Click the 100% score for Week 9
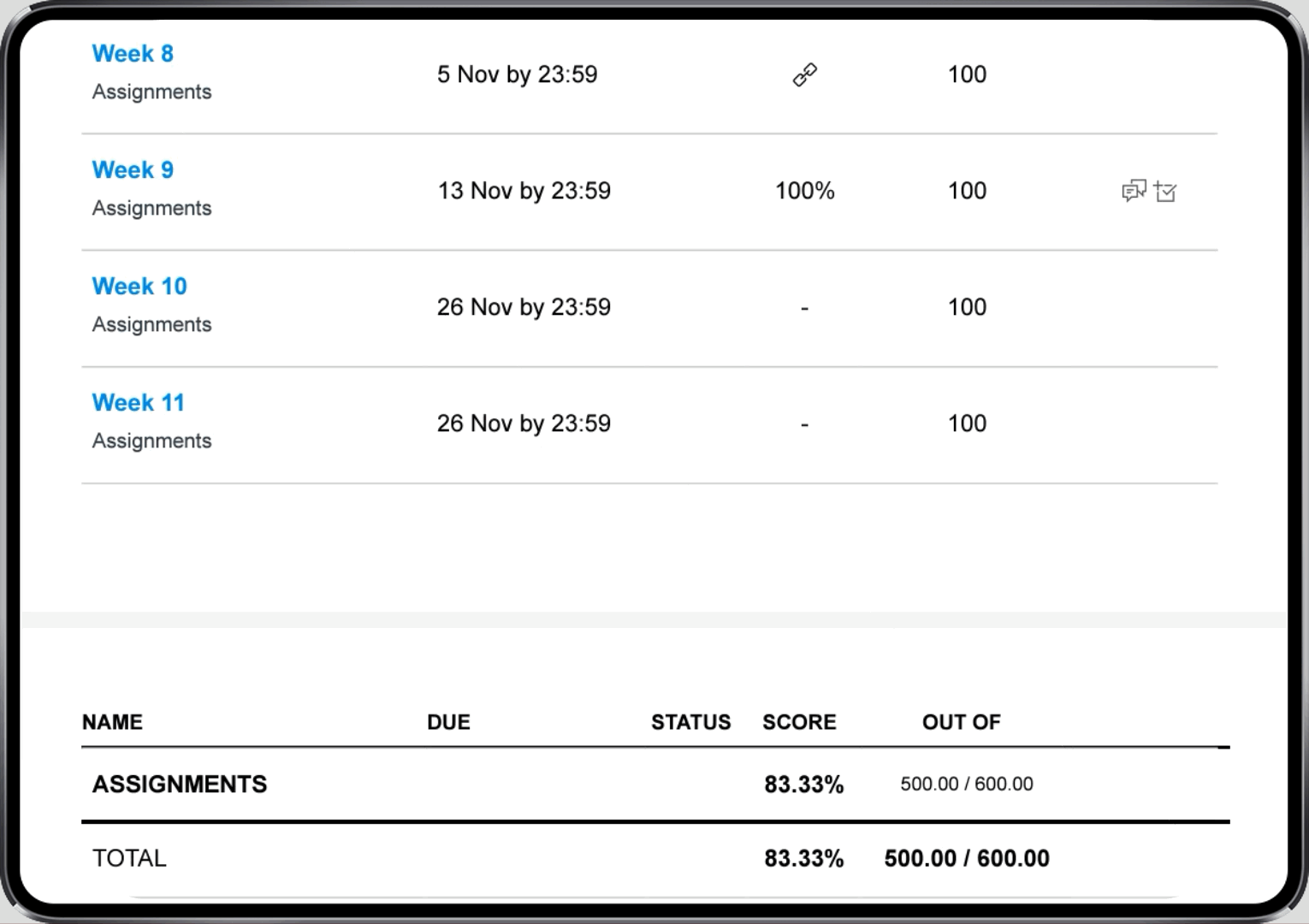This screenshot has height=924, width=1309. pyautogui.click(x=804, y=191)
